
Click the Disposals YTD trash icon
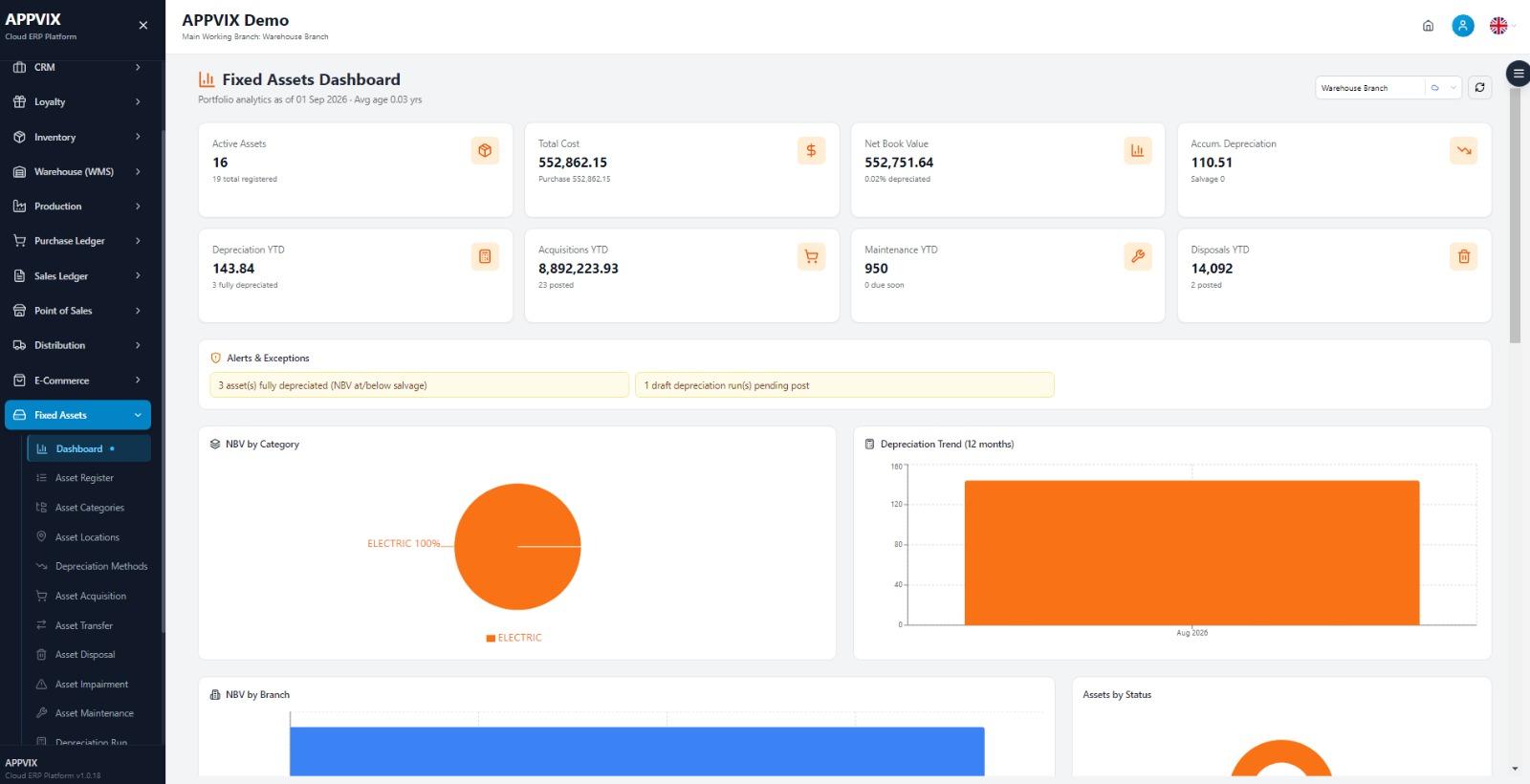coord(1463,256)
